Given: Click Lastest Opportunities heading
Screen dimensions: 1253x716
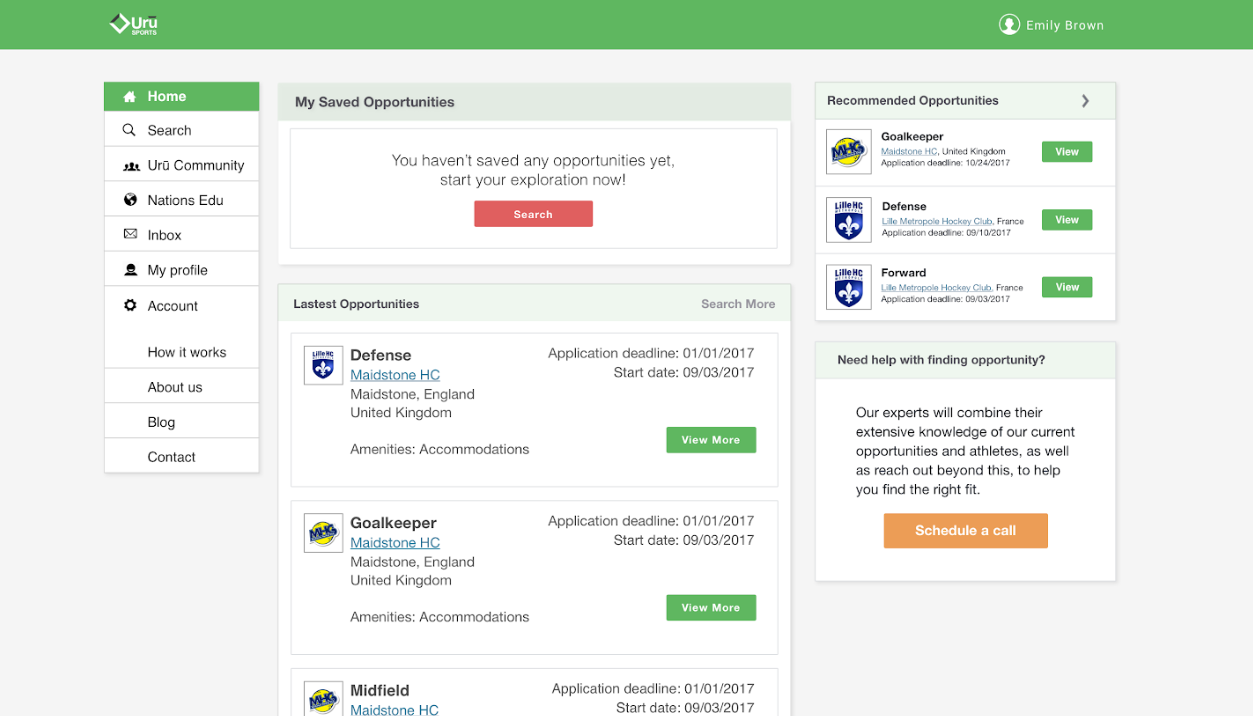Looking at the screenshot, I should pos(356,304).
